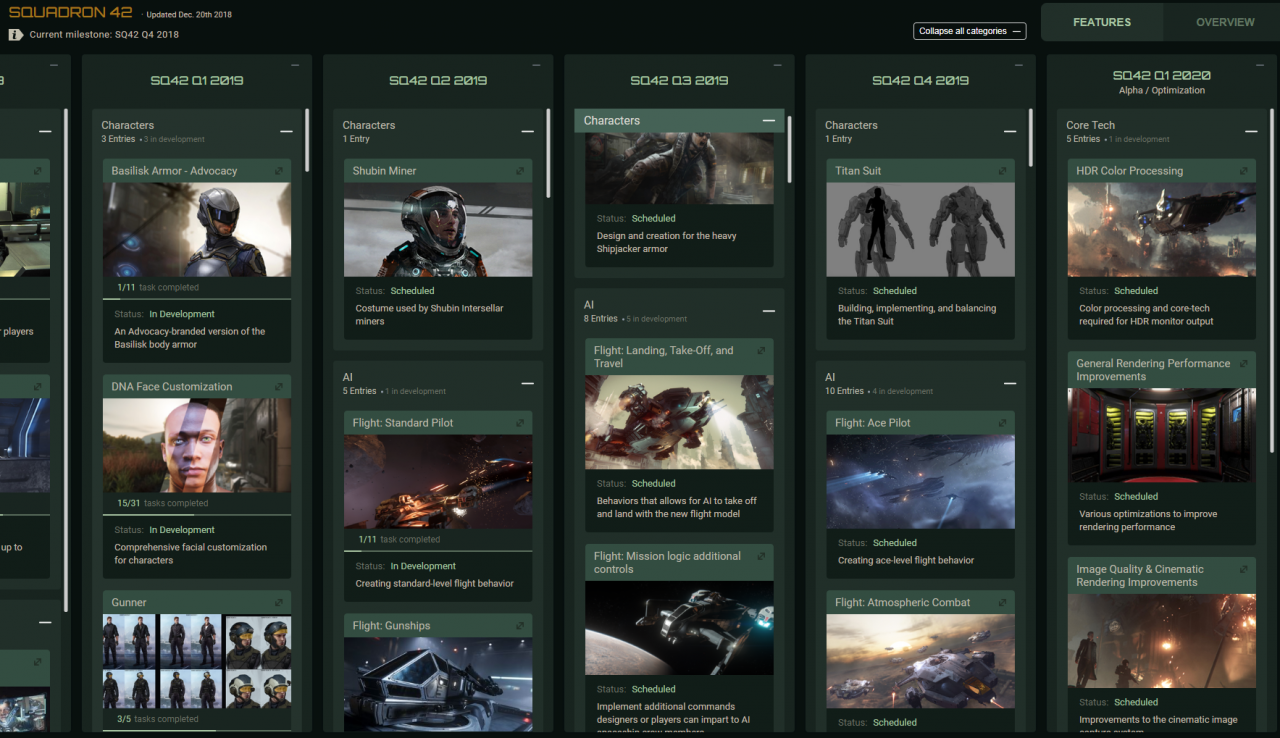
Task: Collapse the Characters category in SQ42 Q3 2019
Action: pyautogui.click(x=769, y=121)
